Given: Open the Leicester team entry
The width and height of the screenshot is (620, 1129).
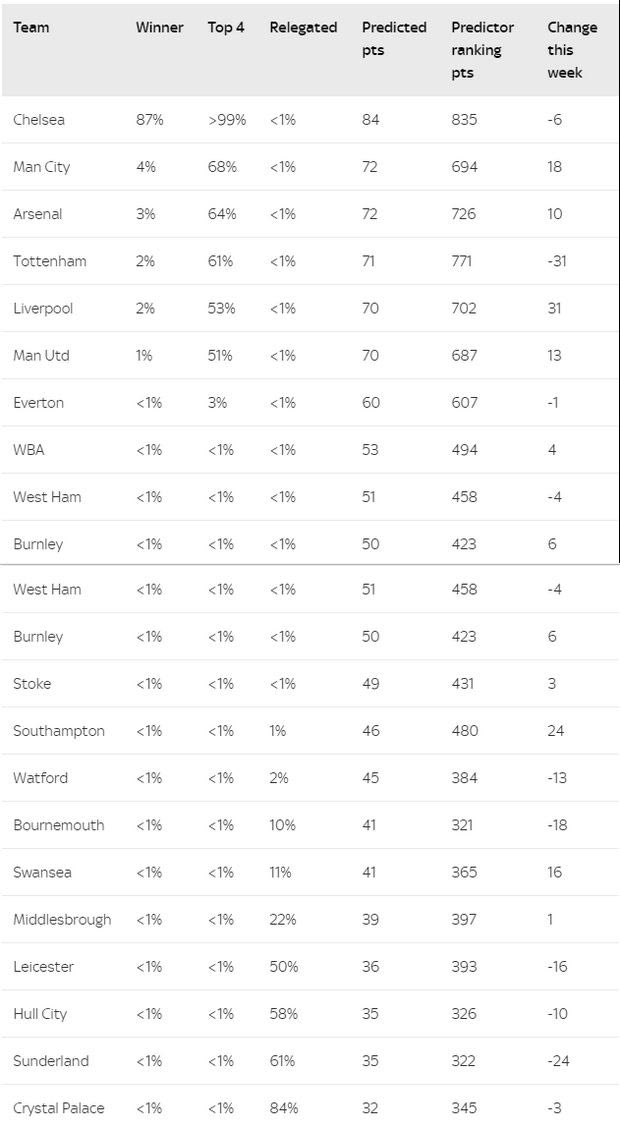Looking at the screenshot, I should [43, 966].
